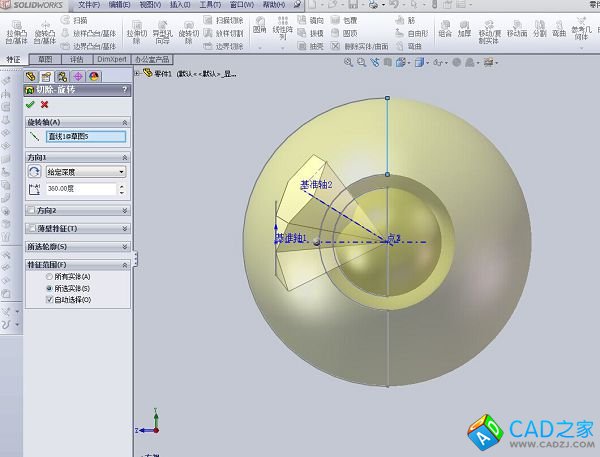Enable the 方向2 checkbox
The height and width of the screenshot is (457, 600).
(31, 211)
